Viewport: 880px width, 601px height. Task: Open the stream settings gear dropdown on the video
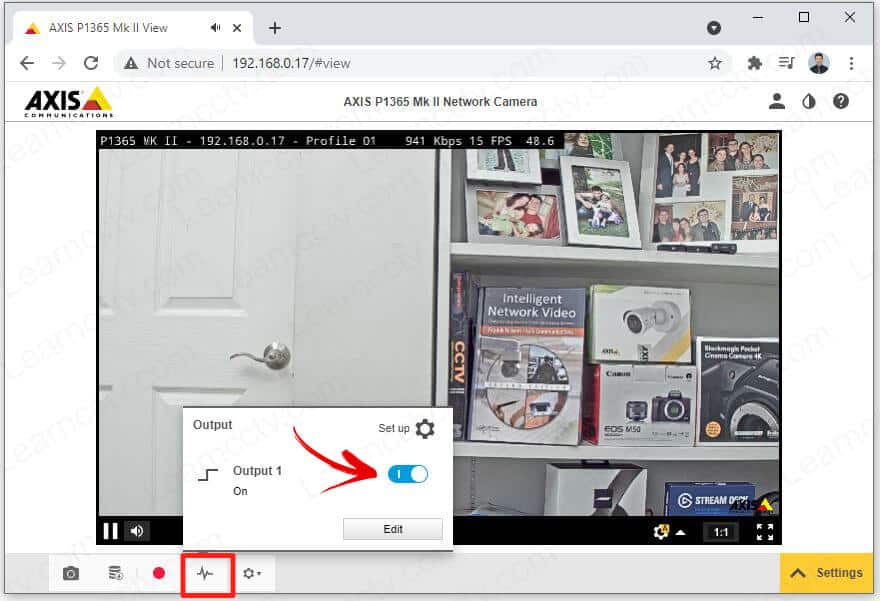[x=666, y=532]
